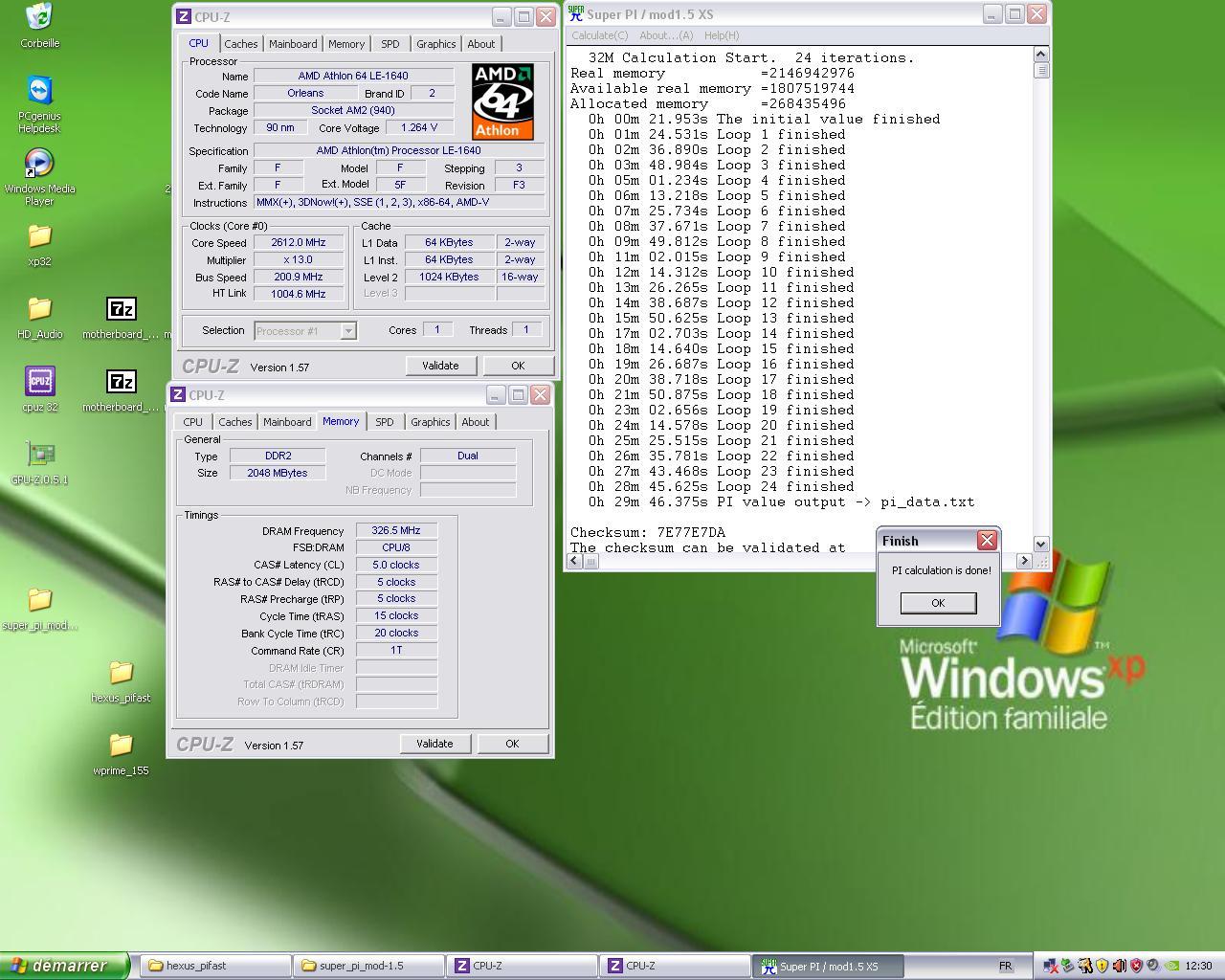Select the HD_Audio desktop folder
This screenshot has width=1225, height=980.
click(39, 308)
